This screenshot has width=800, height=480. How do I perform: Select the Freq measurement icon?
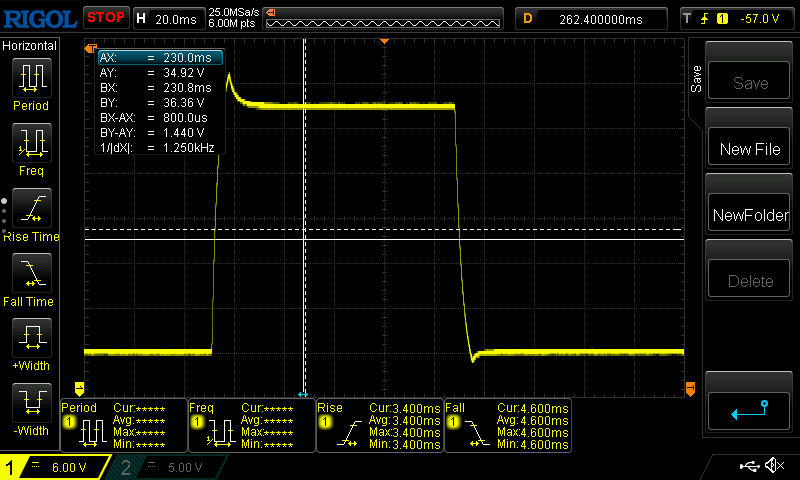point(30,148)
